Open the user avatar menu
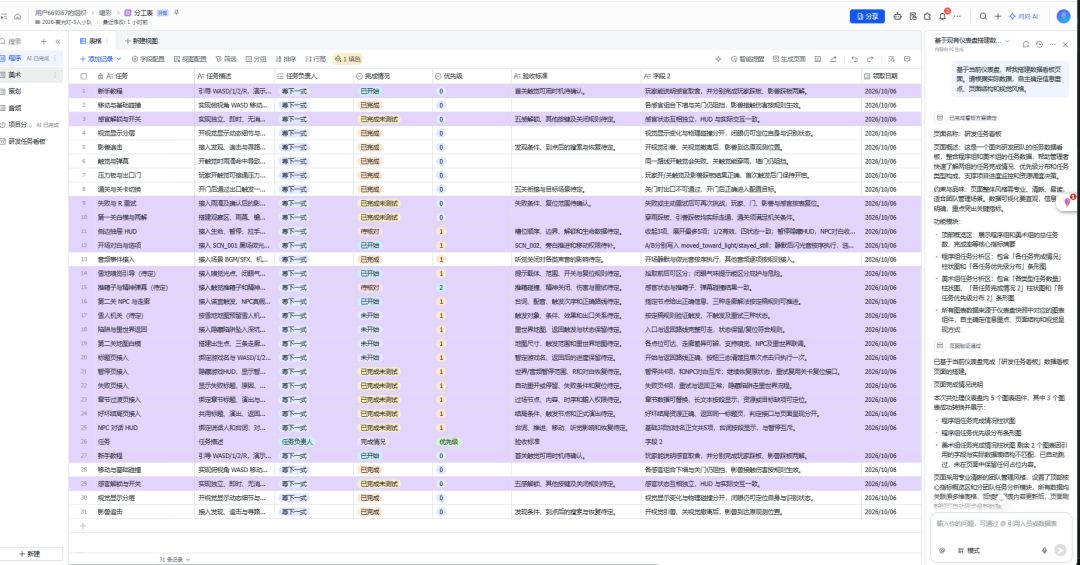Image resolution: width=1080 pixels, height=565 pixels. coord(1063,16)
